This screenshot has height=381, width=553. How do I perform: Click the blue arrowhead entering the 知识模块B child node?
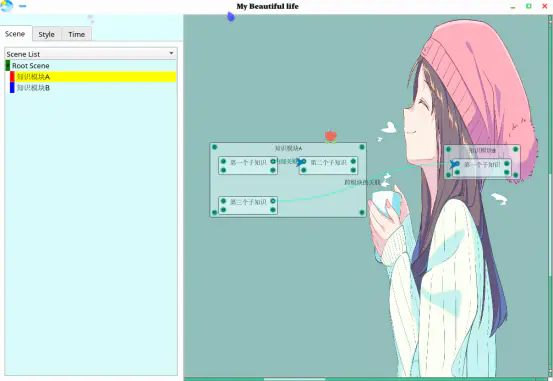[454, 164]
